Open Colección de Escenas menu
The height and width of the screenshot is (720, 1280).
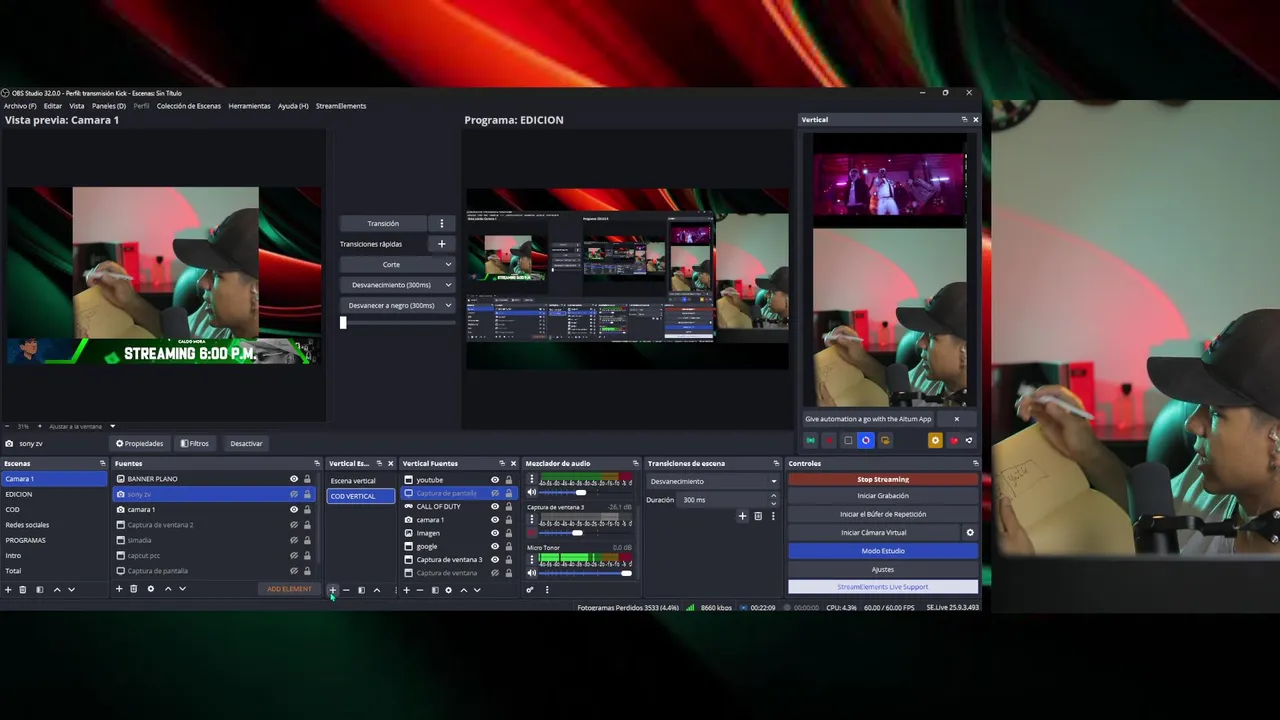(189, 106)
